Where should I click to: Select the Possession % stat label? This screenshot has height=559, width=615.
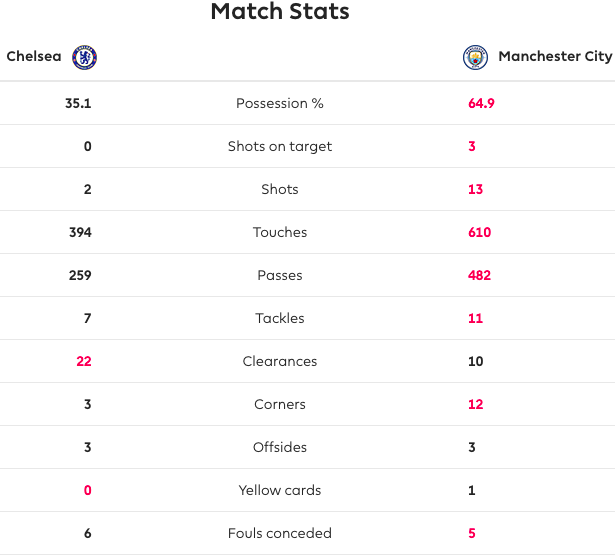click(280, 104)
